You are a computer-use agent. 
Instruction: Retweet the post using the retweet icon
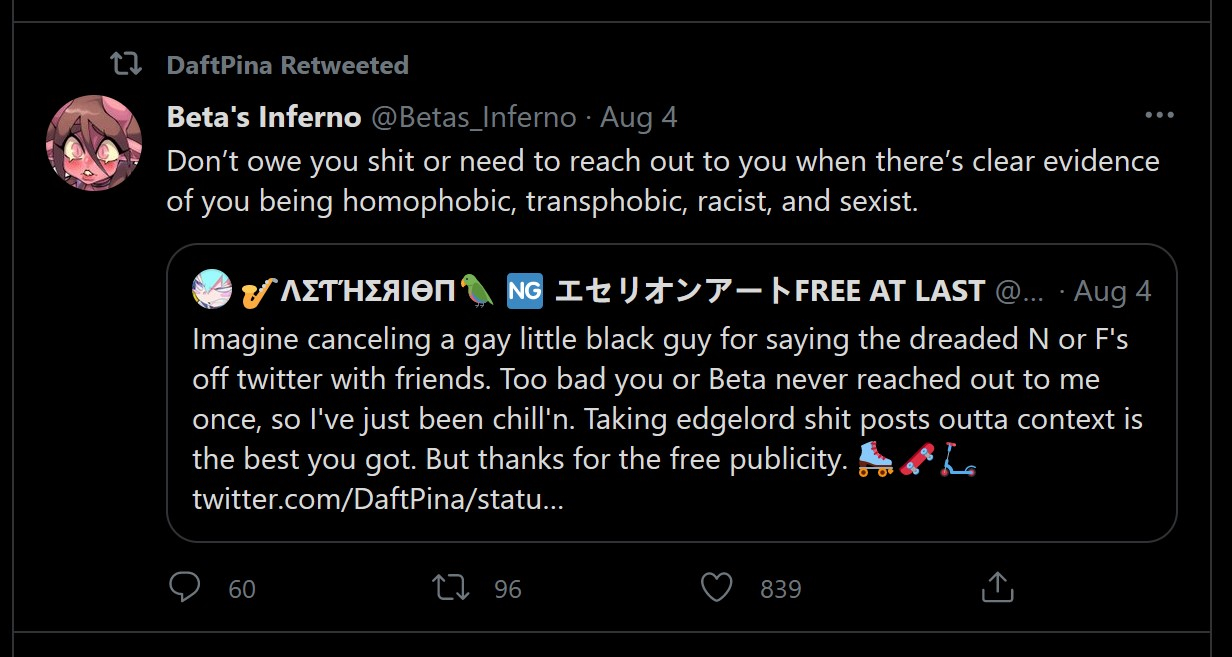[451, 587]
